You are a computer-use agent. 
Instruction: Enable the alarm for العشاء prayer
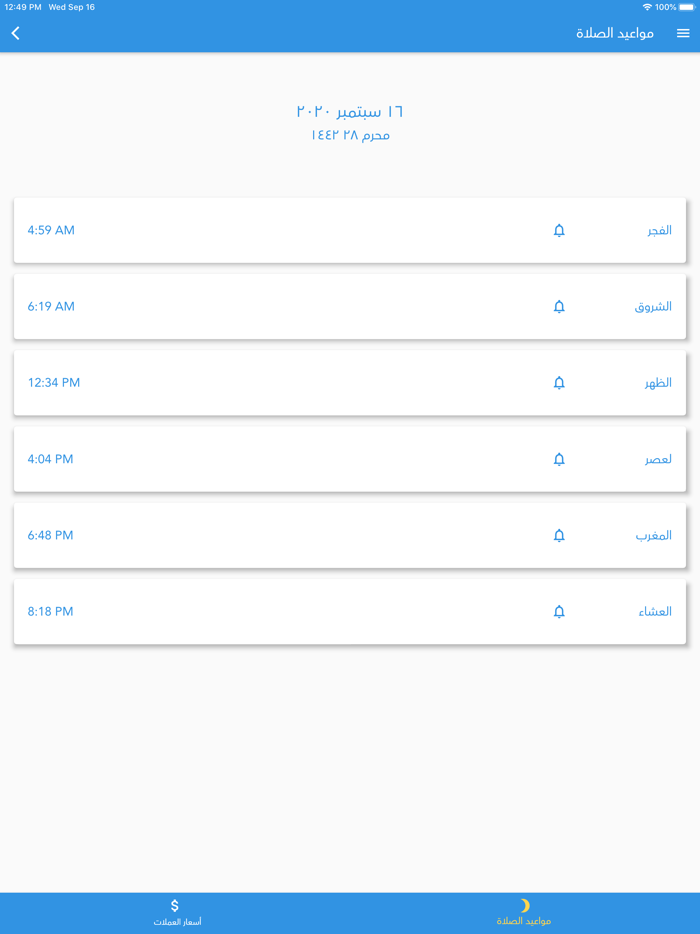pos(559,611)
